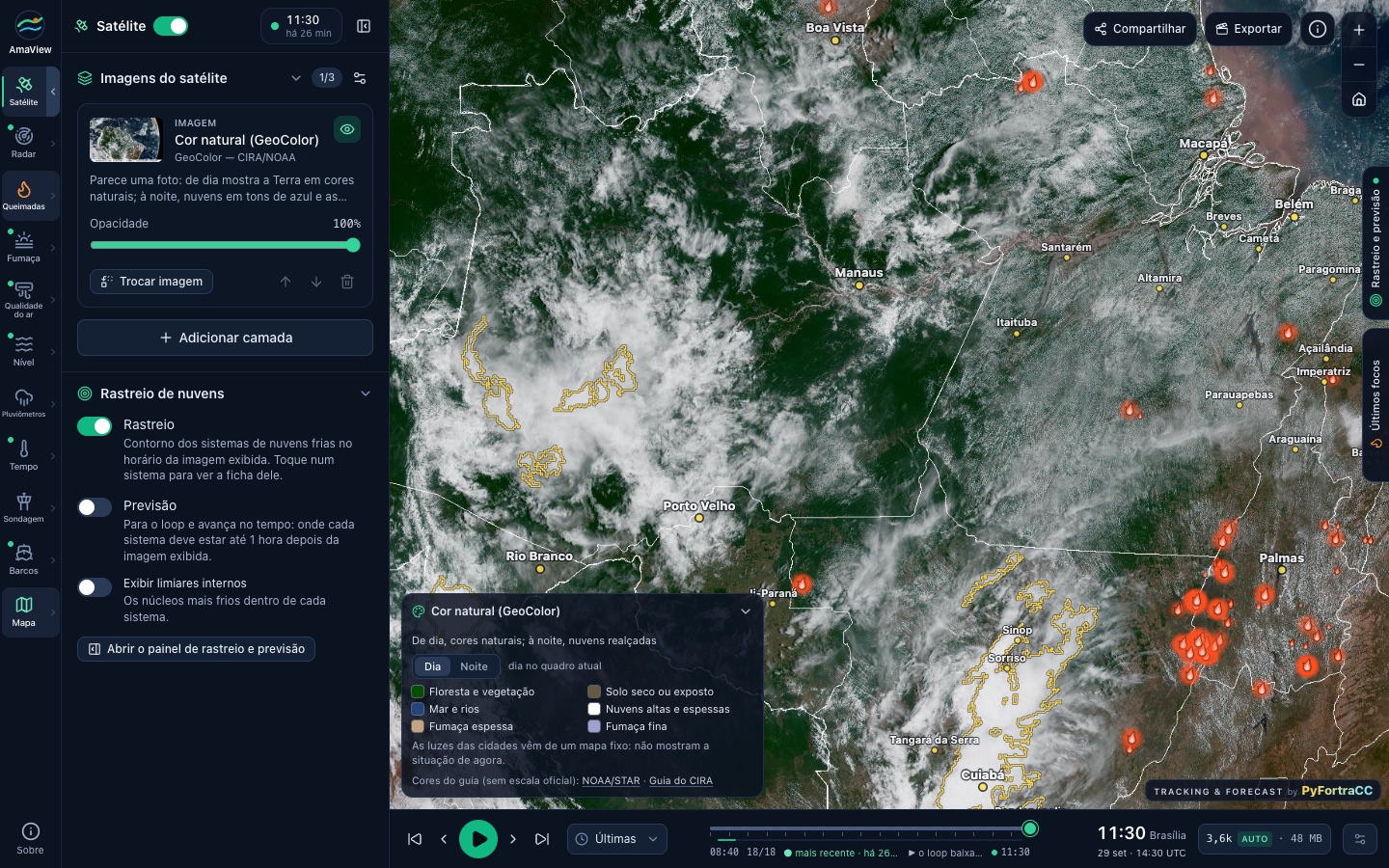Image resolution: width=1389 pixels, height=868 pixels.
Task: Open Qualidade do ar section
Action: click(x=24, y=299)
